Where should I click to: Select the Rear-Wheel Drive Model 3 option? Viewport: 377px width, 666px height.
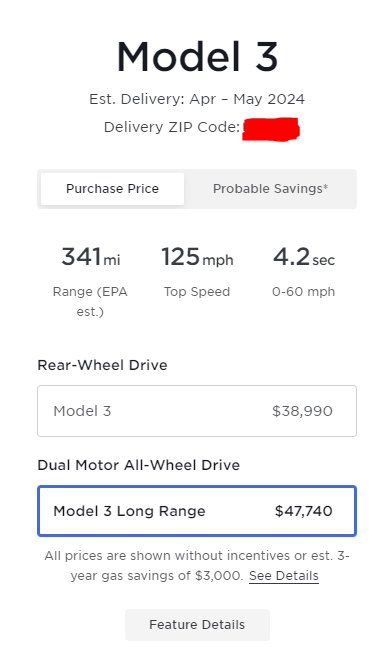pos(197,411)
